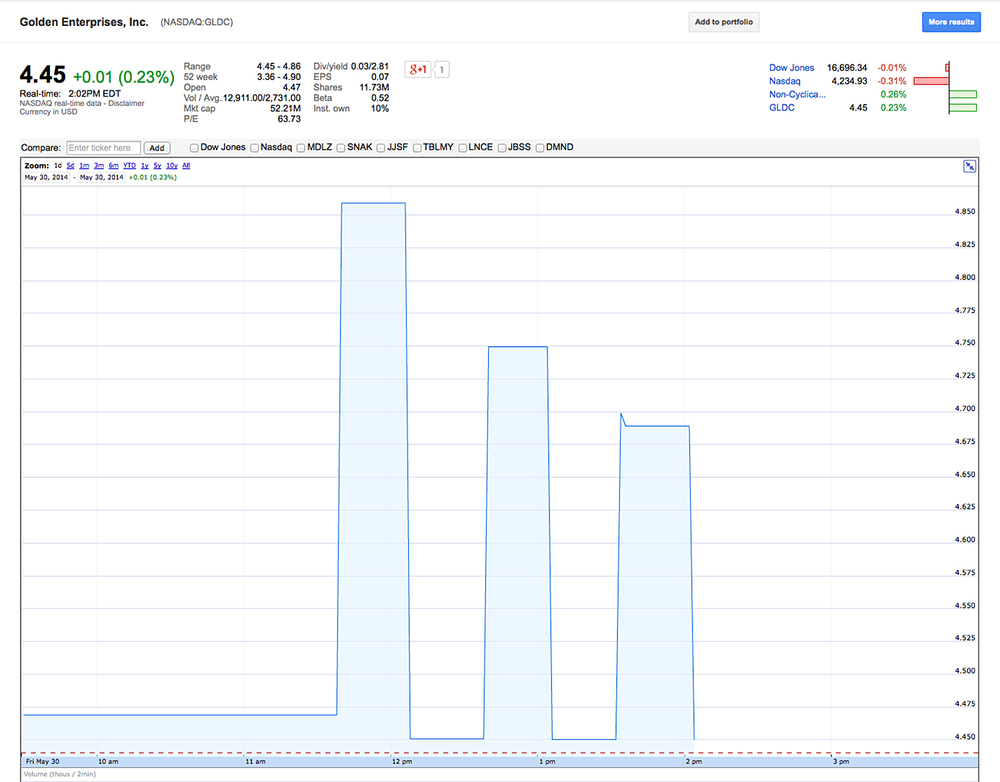Viewport: 1000px width, 782px height.
Task: Toggle Nasdaq comparison checkbox
Action: click(x=255, y=148)
